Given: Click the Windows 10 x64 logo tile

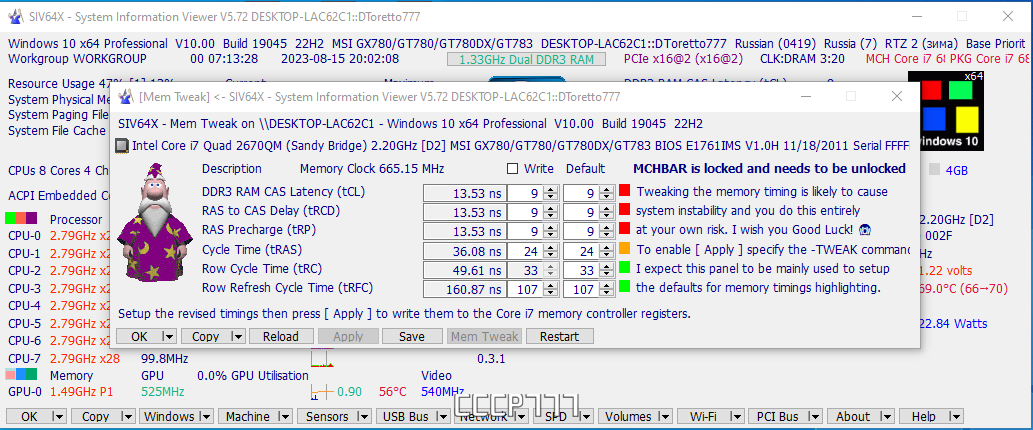Looking at the screenshot, I should tap(945, 110).
